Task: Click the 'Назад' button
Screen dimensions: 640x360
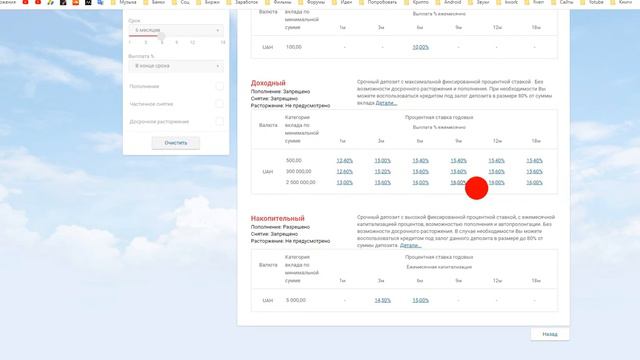Action: [x=550, y=334]
